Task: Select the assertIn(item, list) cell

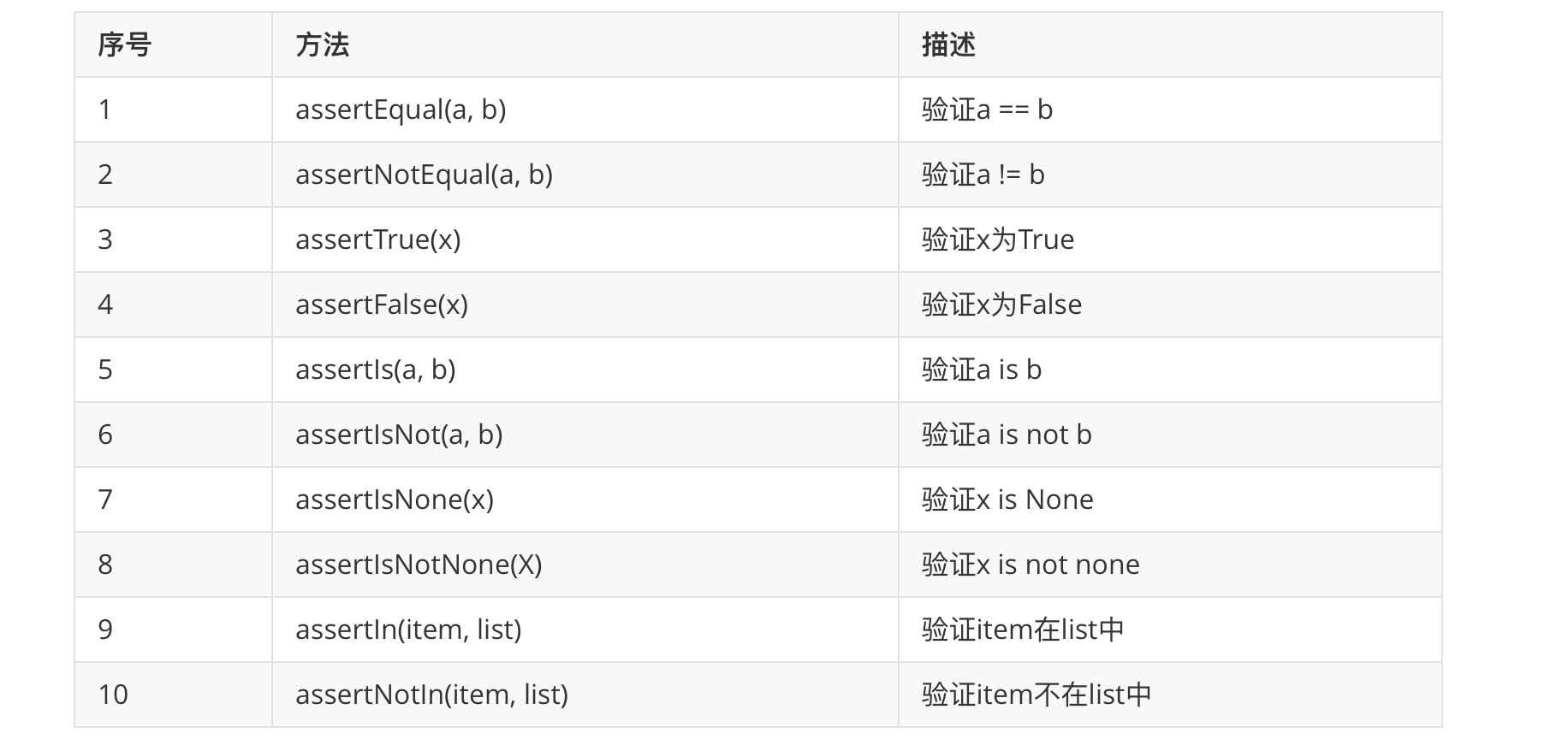Action: [408, 630]
